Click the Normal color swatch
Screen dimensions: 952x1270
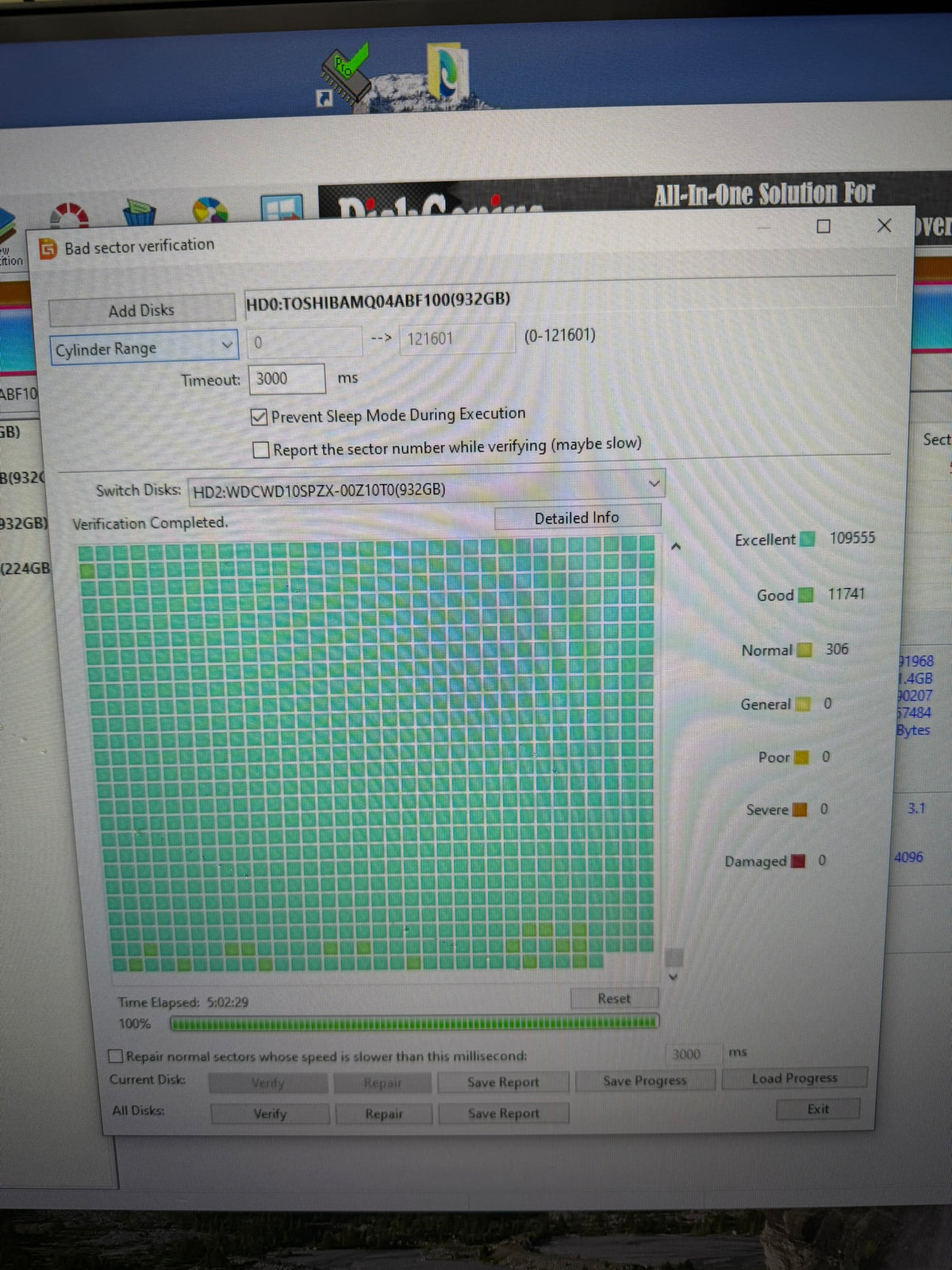[804, 650]
